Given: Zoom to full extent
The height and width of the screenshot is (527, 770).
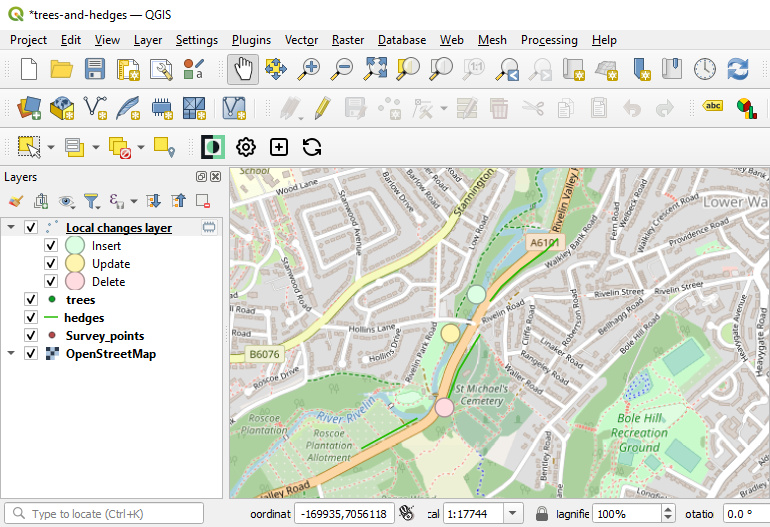Looking at the screenshot, I should coord(375,69).
